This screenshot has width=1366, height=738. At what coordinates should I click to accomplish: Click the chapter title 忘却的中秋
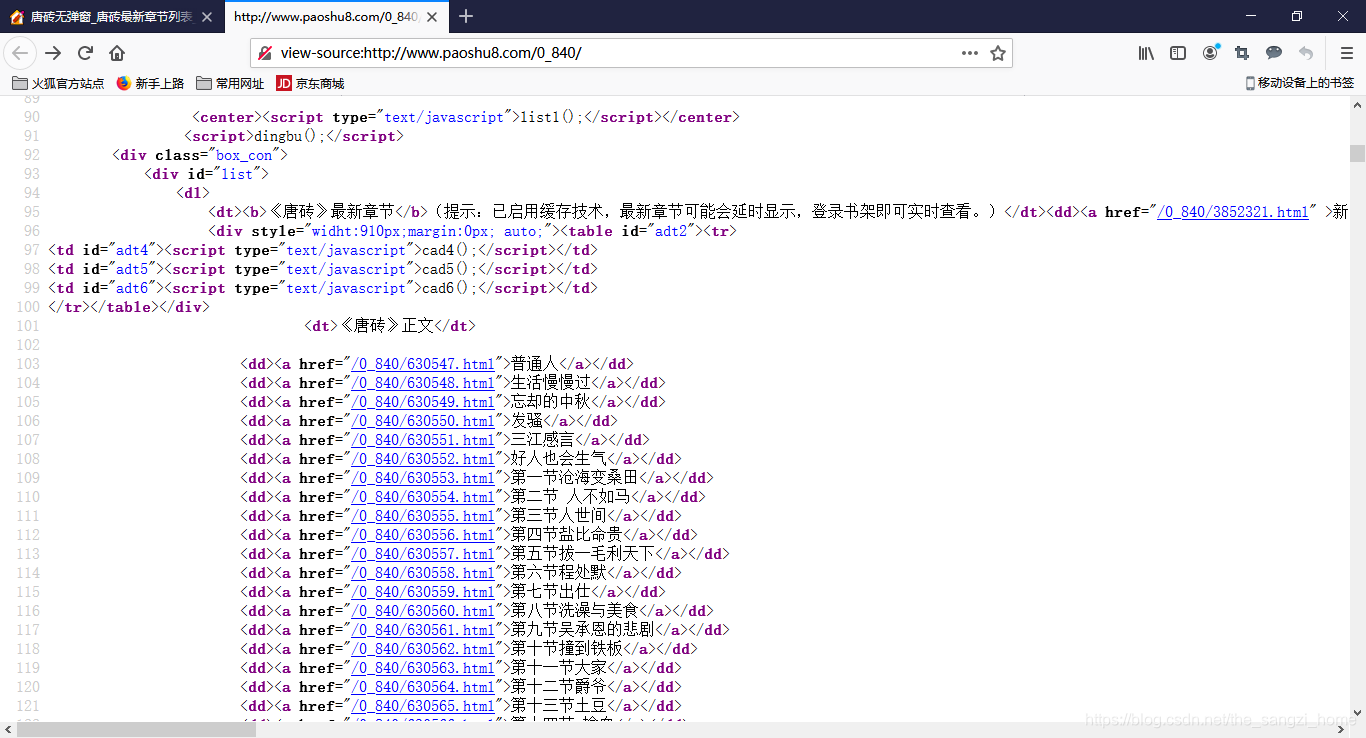point(553,402)
